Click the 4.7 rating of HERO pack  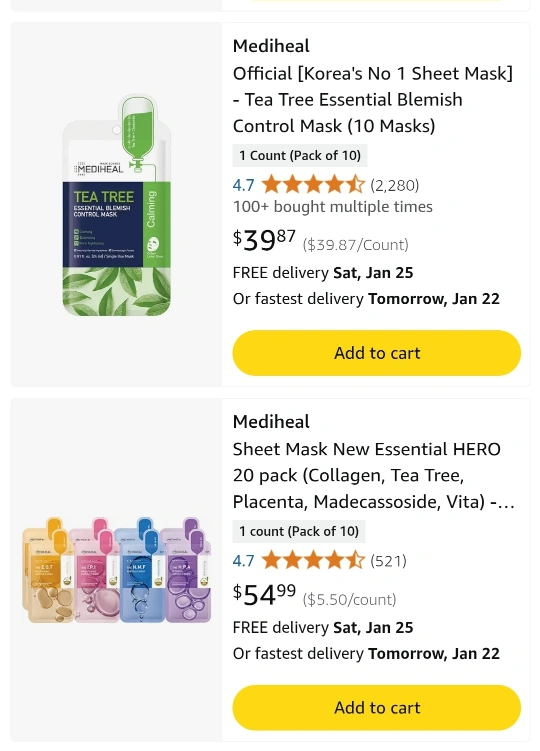coord(243,560)
